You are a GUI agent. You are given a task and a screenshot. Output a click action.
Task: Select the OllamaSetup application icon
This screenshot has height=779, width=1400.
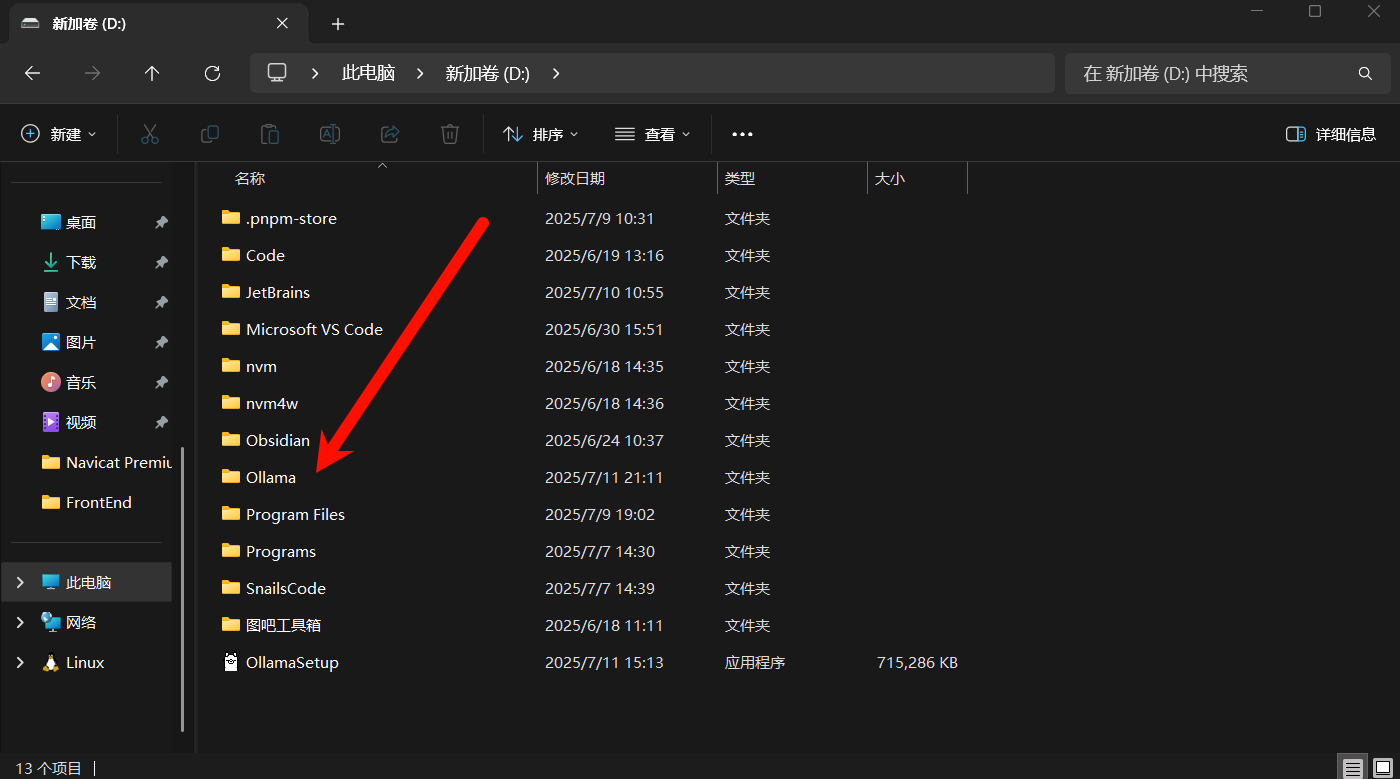tap(231, 662)
